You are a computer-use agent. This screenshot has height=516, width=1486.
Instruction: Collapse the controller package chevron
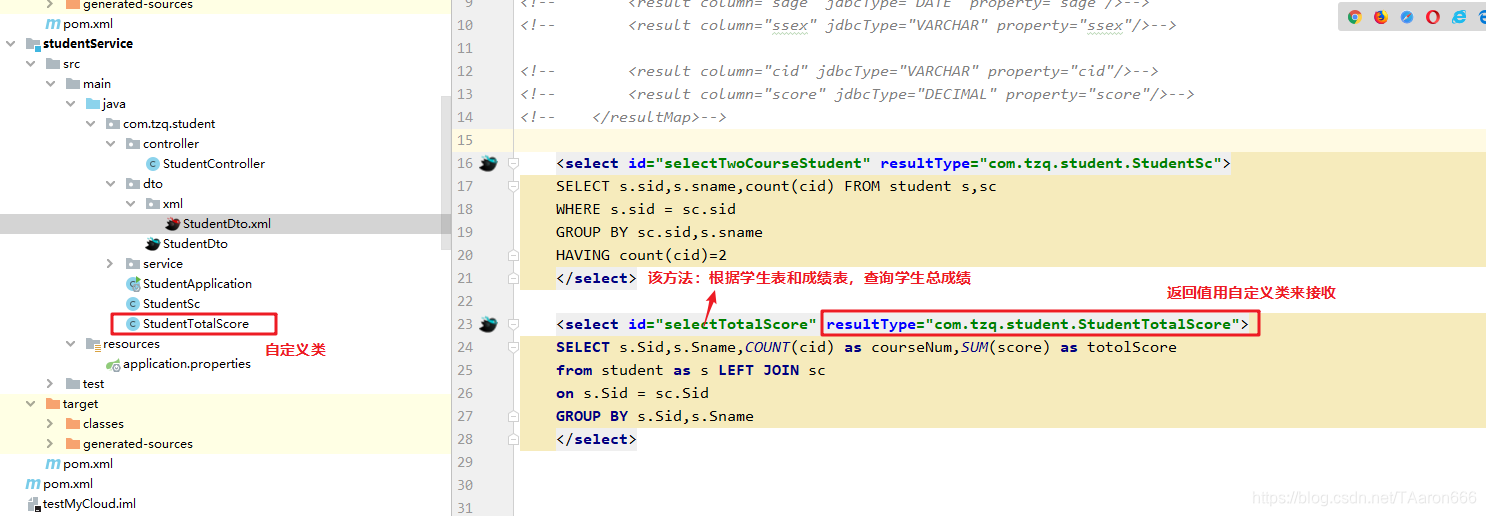click(110, 144)
